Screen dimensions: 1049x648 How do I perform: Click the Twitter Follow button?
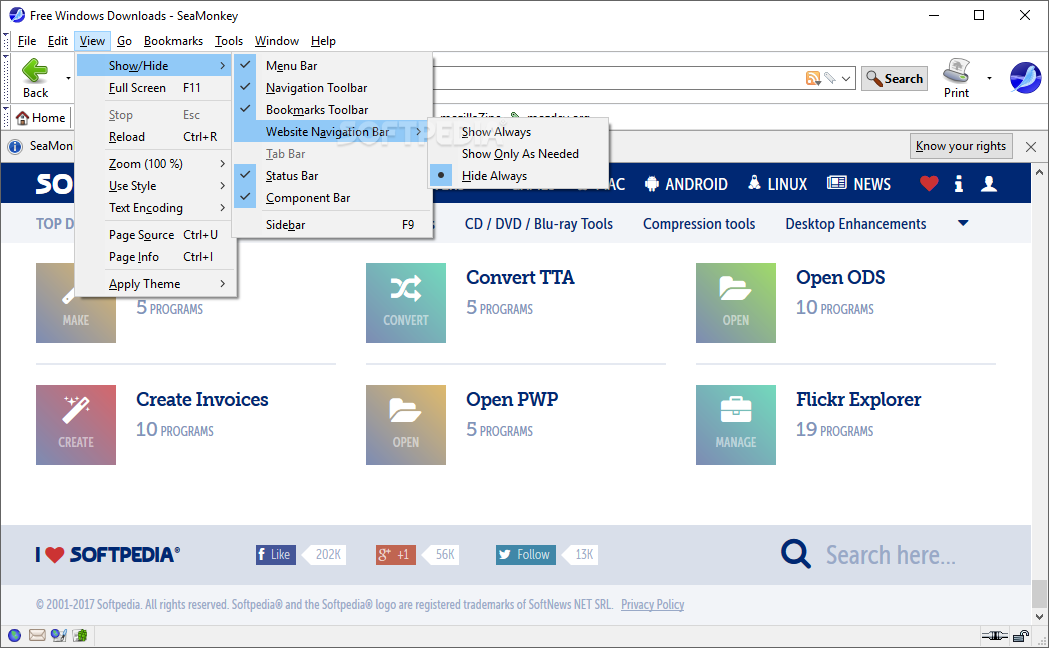point(525,554)
